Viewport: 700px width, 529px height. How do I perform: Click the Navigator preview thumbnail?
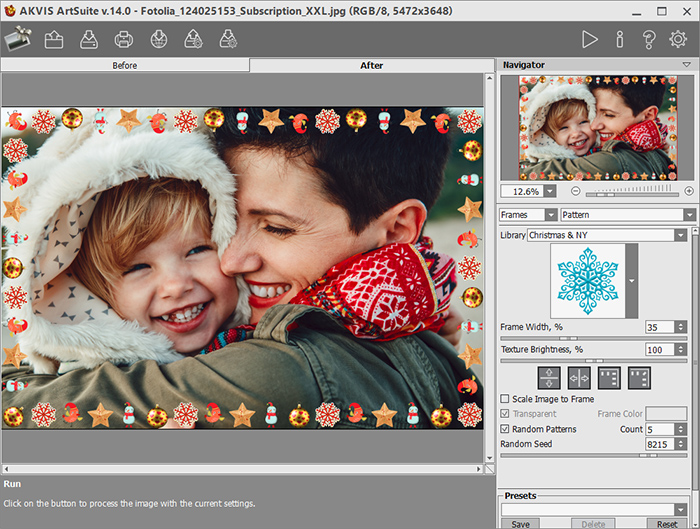[598, 128]
